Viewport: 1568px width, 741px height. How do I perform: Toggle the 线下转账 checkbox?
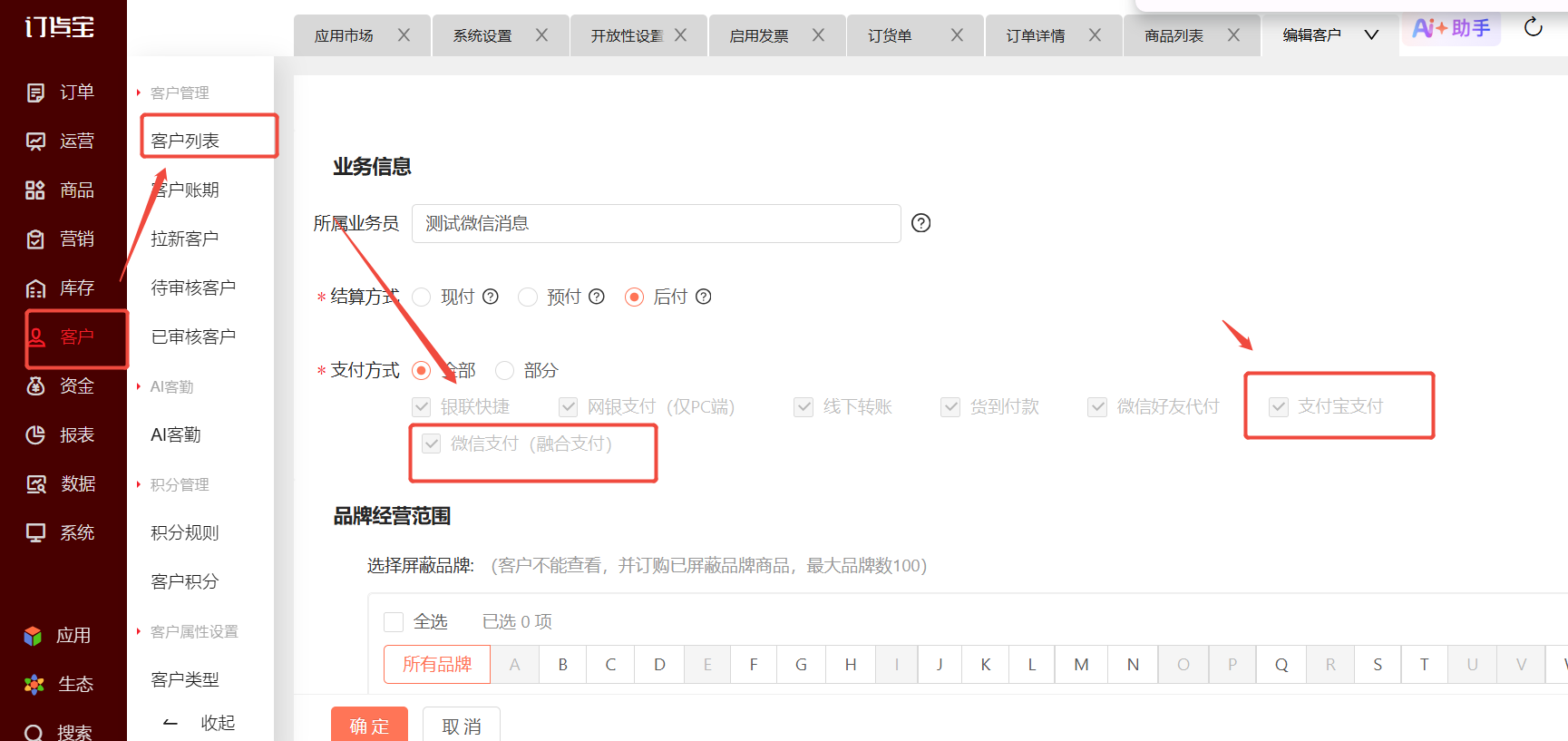click(x=803, y=406)
